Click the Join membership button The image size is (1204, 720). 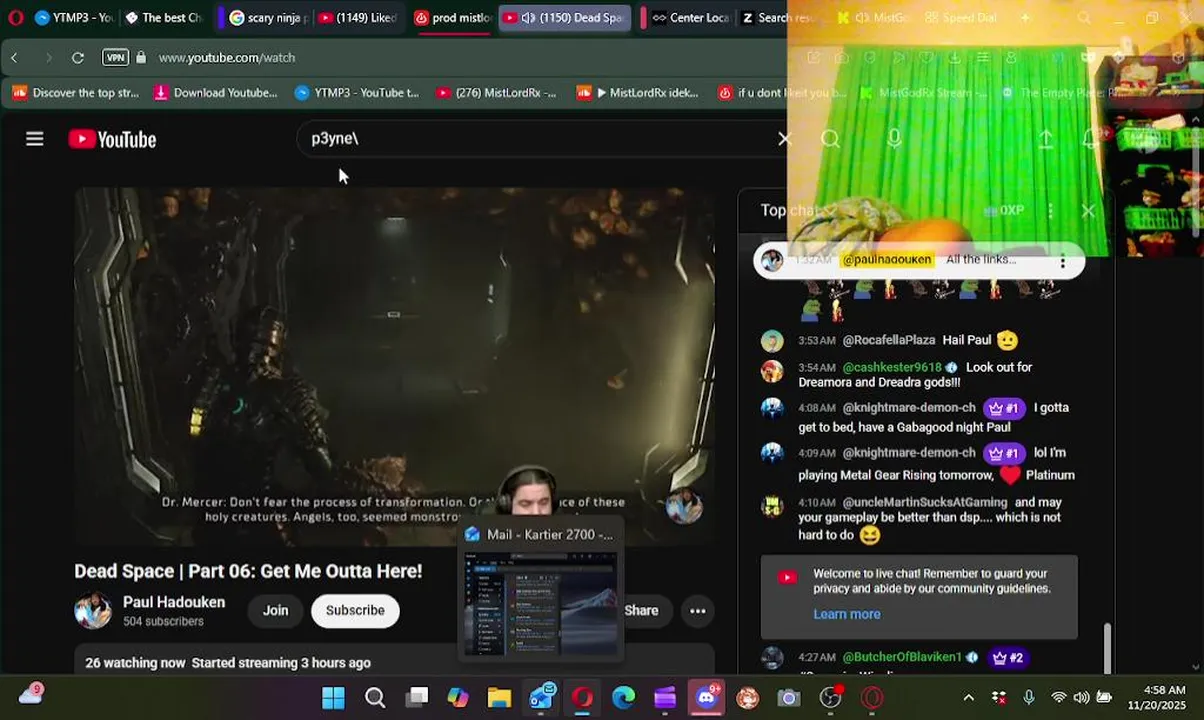pos(275,610)
